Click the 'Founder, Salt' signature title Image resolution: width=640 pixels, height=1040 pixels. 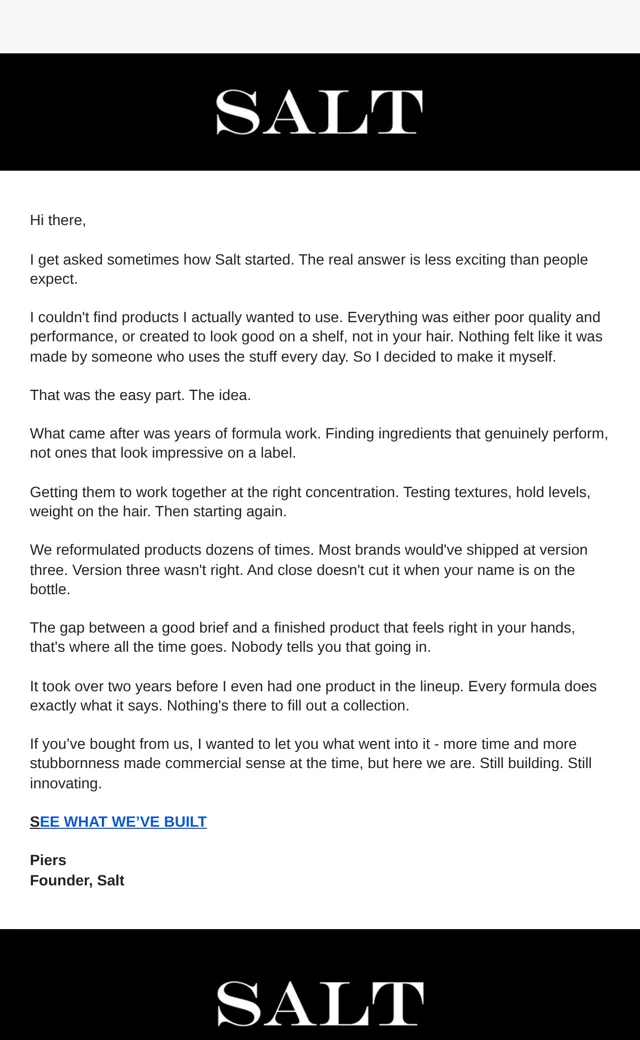(77, 880)
